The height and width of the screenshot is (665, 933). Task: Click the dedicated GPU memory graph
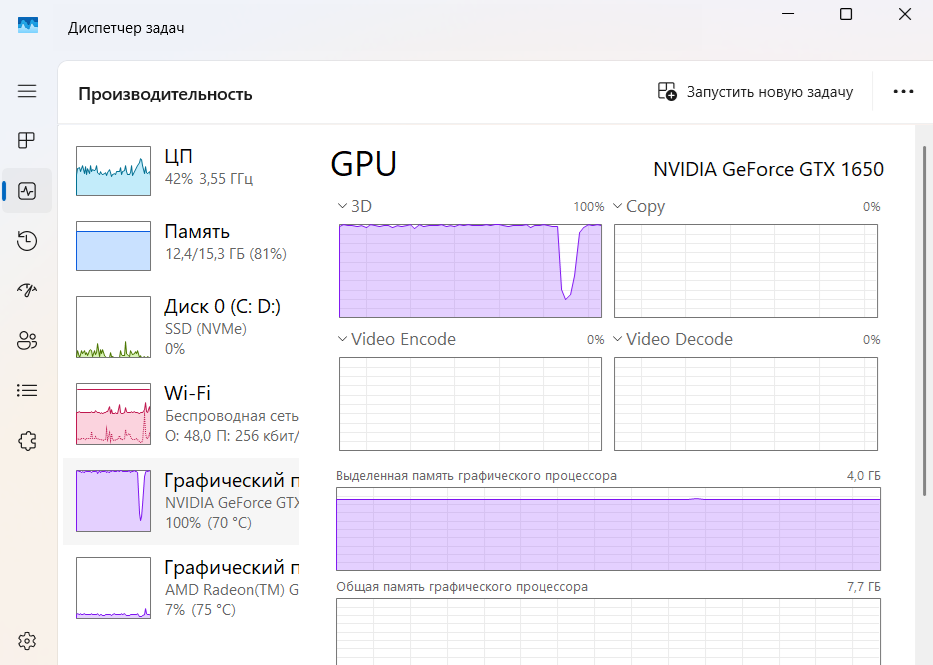tap(608, 529)
